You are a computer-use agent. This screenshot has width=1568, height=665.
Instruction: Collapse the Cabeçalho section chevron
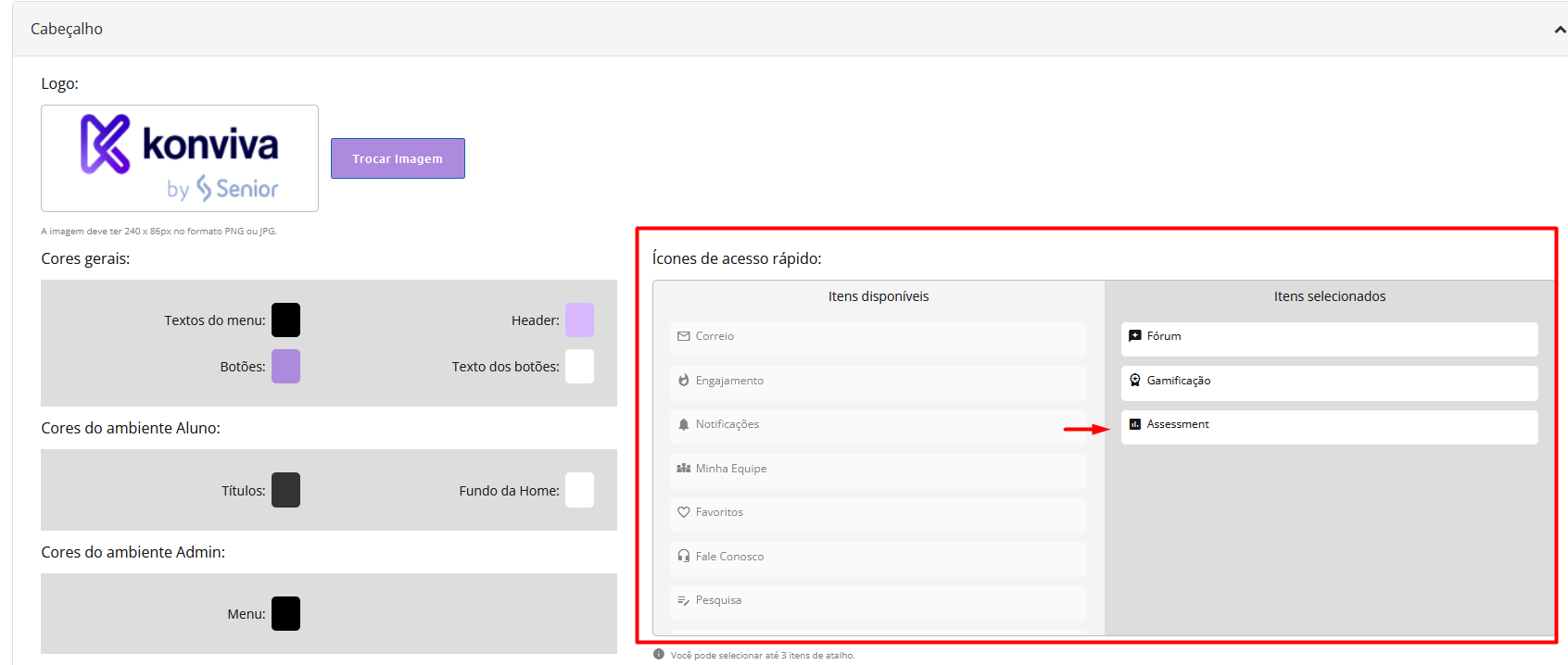[x=1560, y=30]
